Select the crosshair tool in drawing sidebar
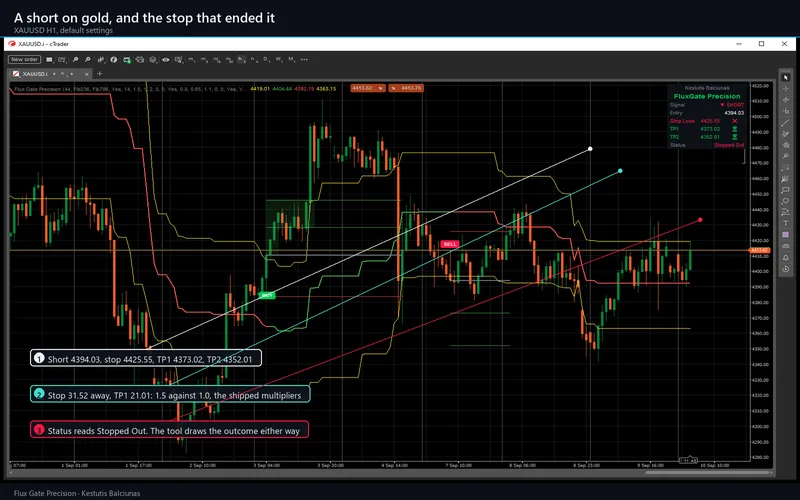The image size is (800, 500). (786, 88)
